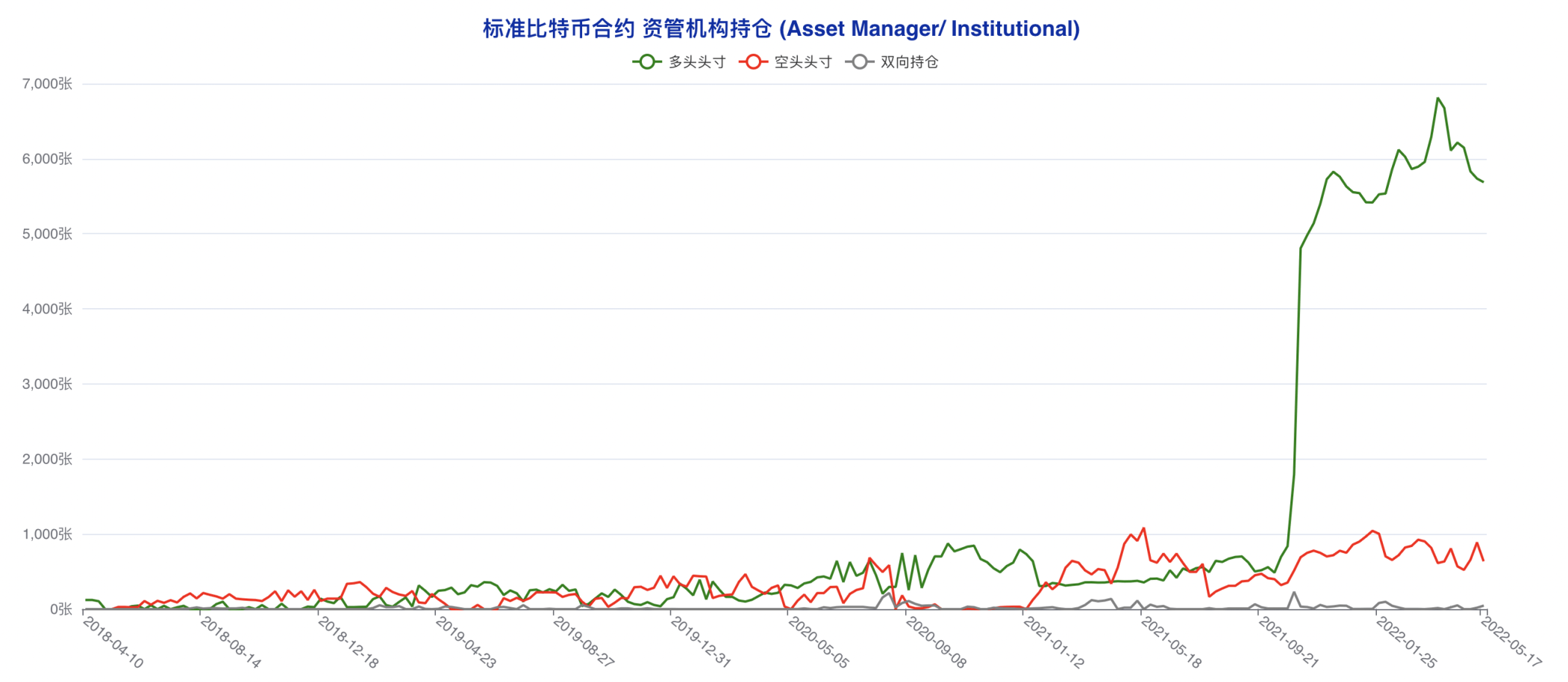
Task: Click the 6,000张 y-axis label
Action: 47,159
